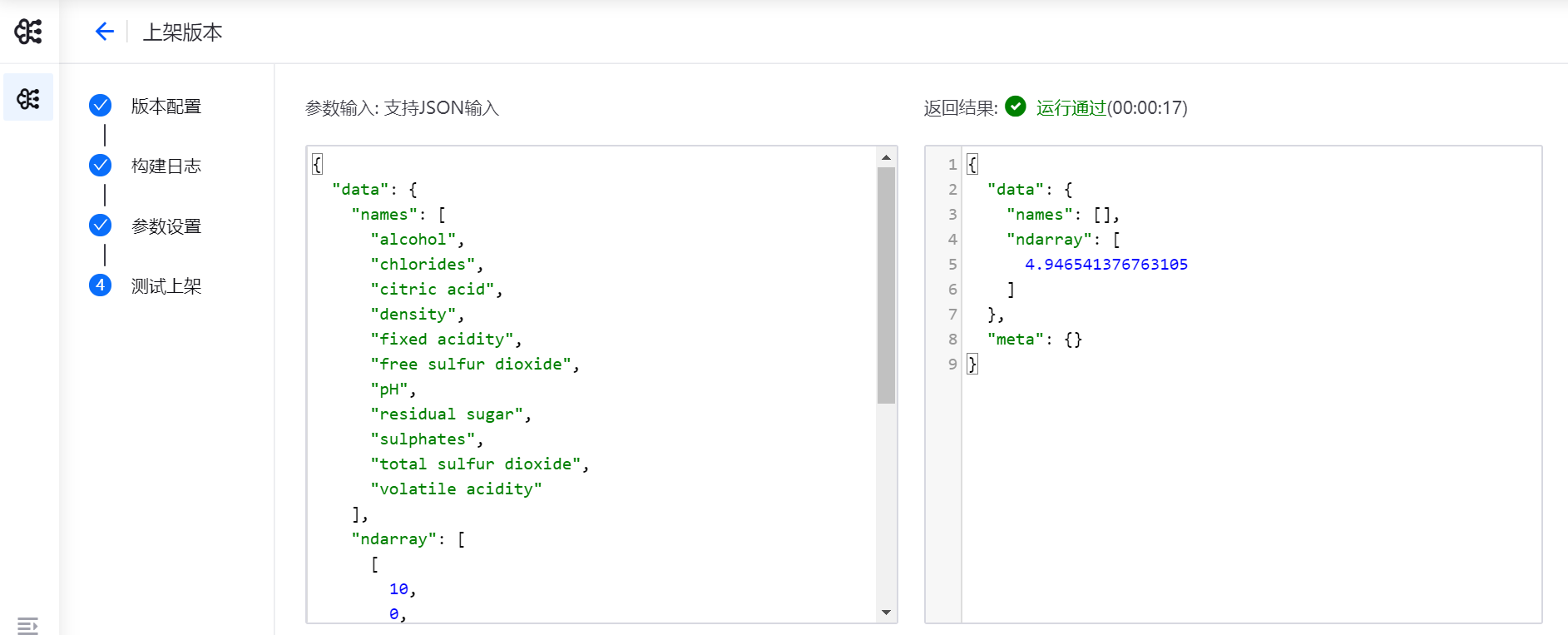The height and width of the screenshot is (635, 1568).
Task: Expand sidebar with bottom menu icon
Action: pyautogui.click(x=27, y=625)
